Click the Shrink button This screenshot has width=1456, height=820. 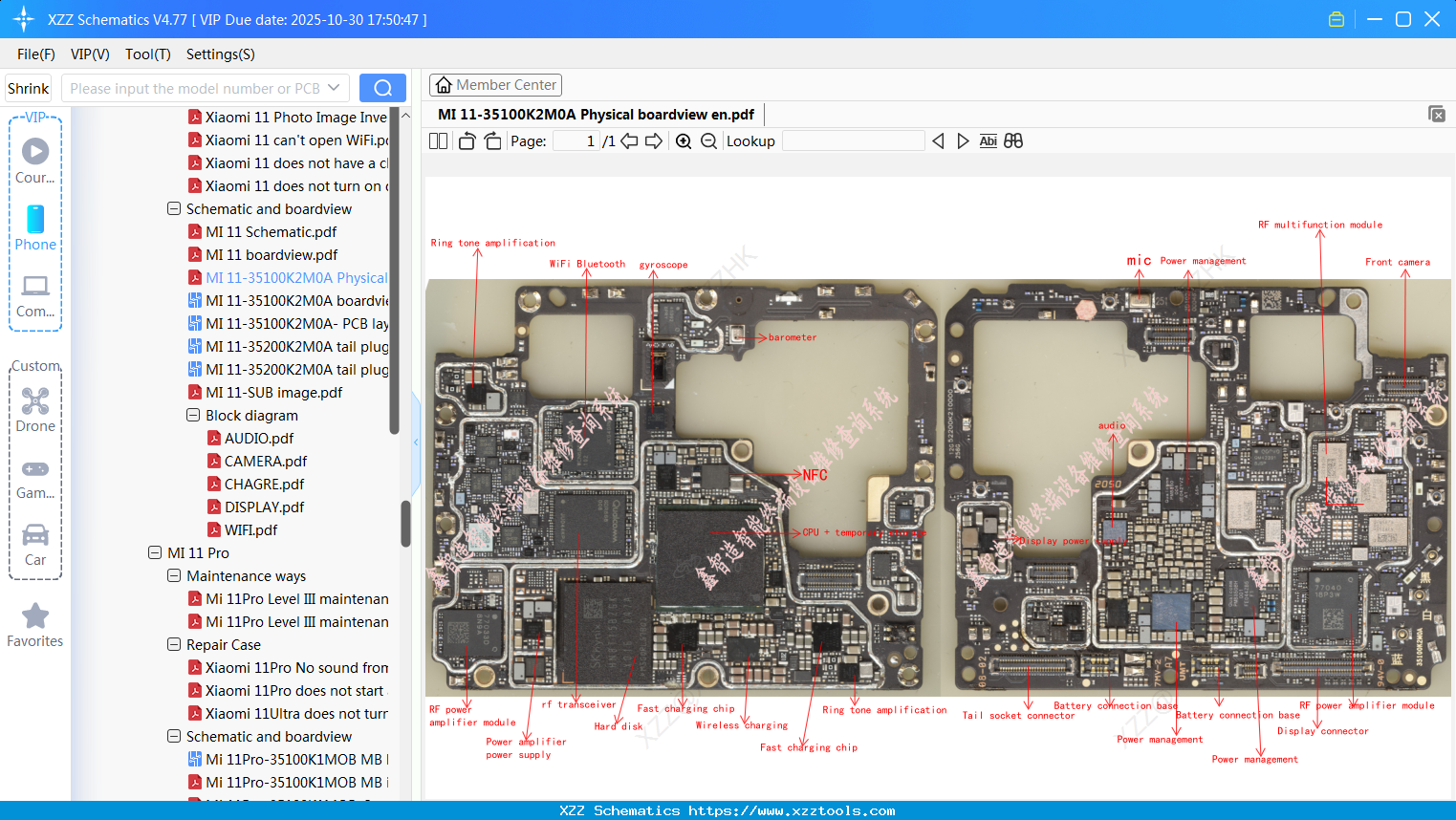pyautogui.click(x=28, y=87)
